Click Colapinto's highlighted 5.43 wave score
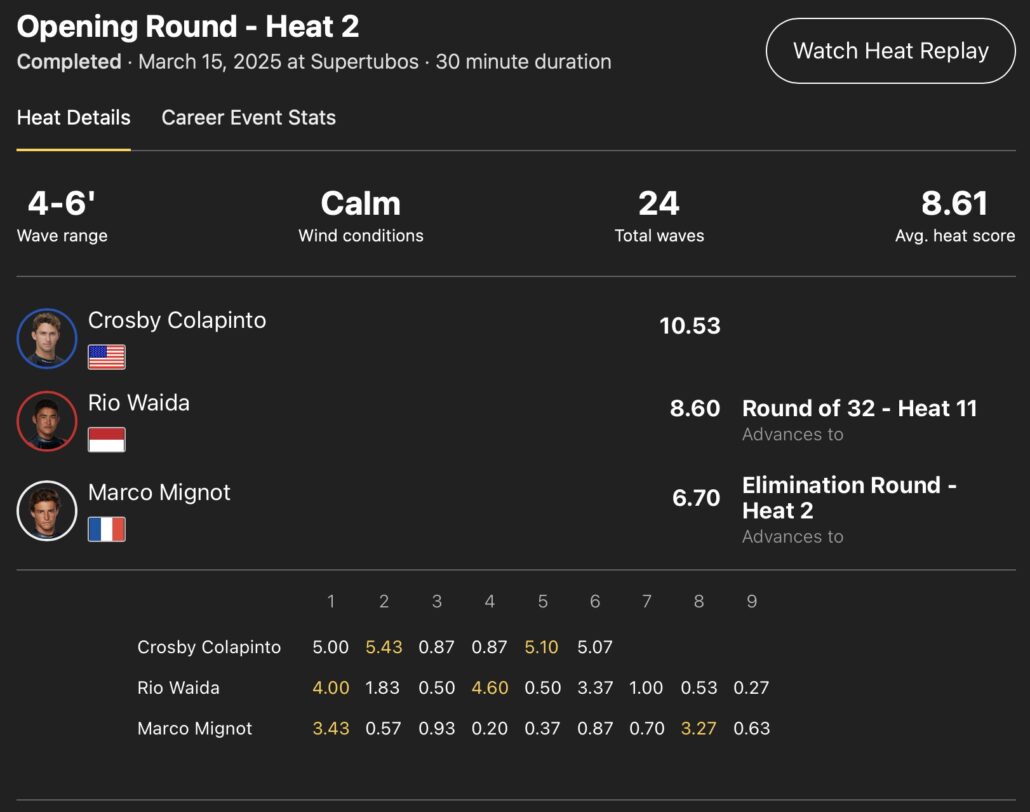Image resolution: width=1030 pixels, height=812 pixels. 384,647
